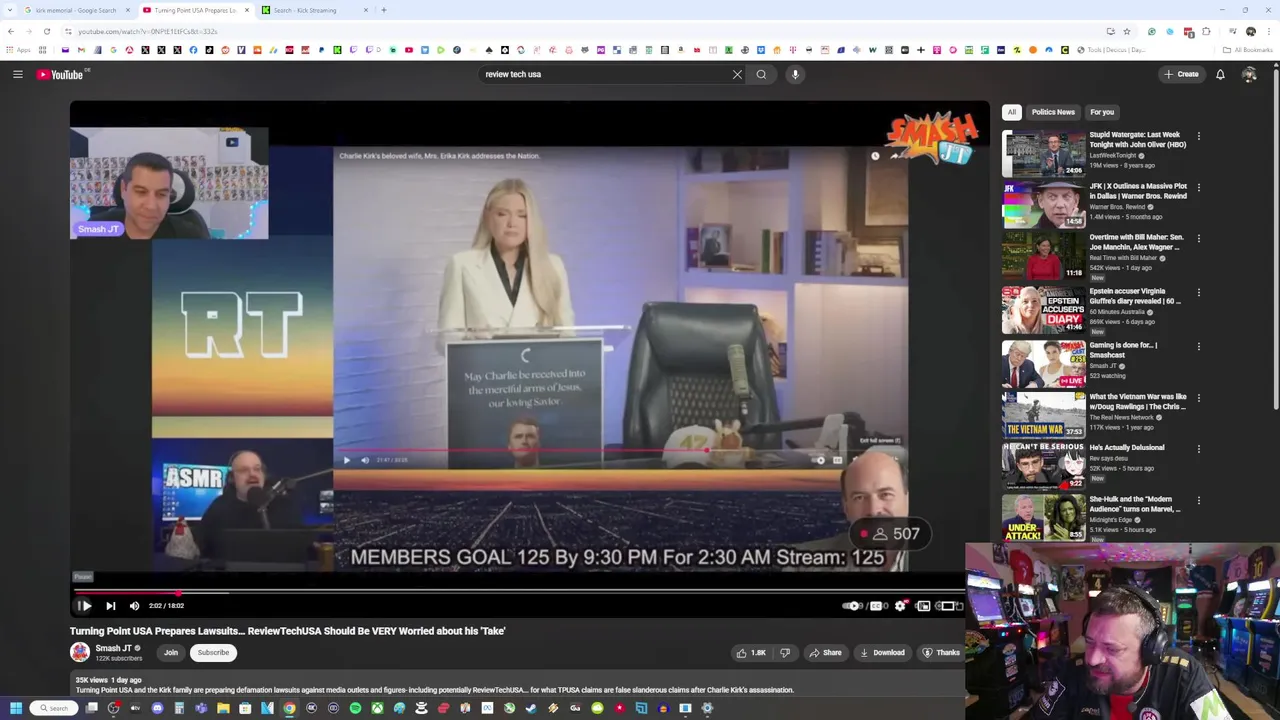
Task: Share the video
Action: (825, 653)
